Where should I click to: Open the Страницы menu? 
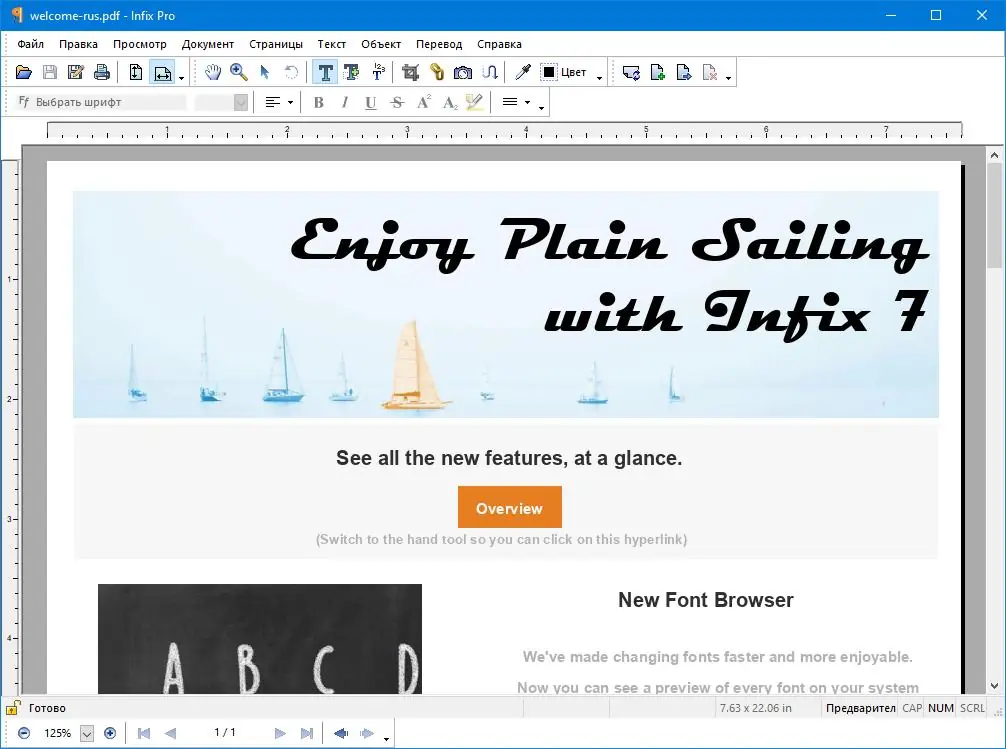[276, 44]
